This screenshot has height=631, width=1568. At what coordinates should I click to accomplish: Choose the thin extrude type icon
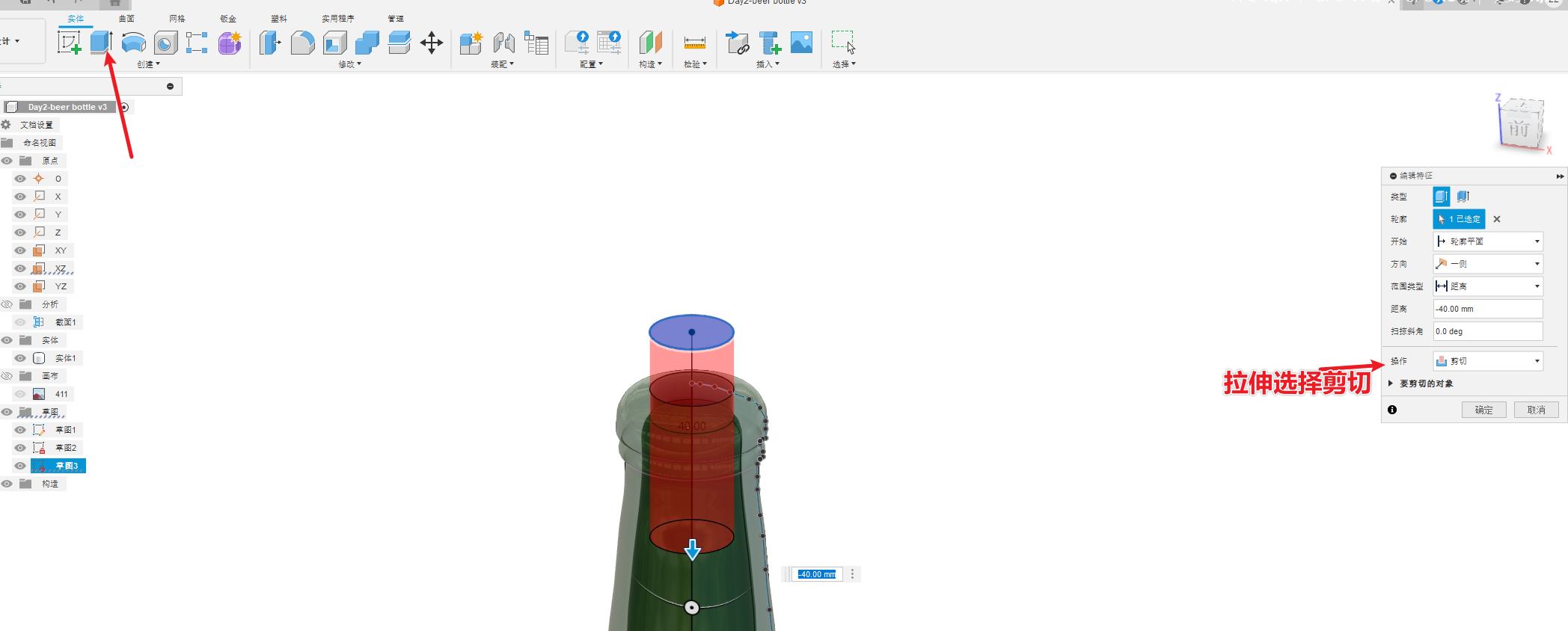click(x=1463, y=197)
